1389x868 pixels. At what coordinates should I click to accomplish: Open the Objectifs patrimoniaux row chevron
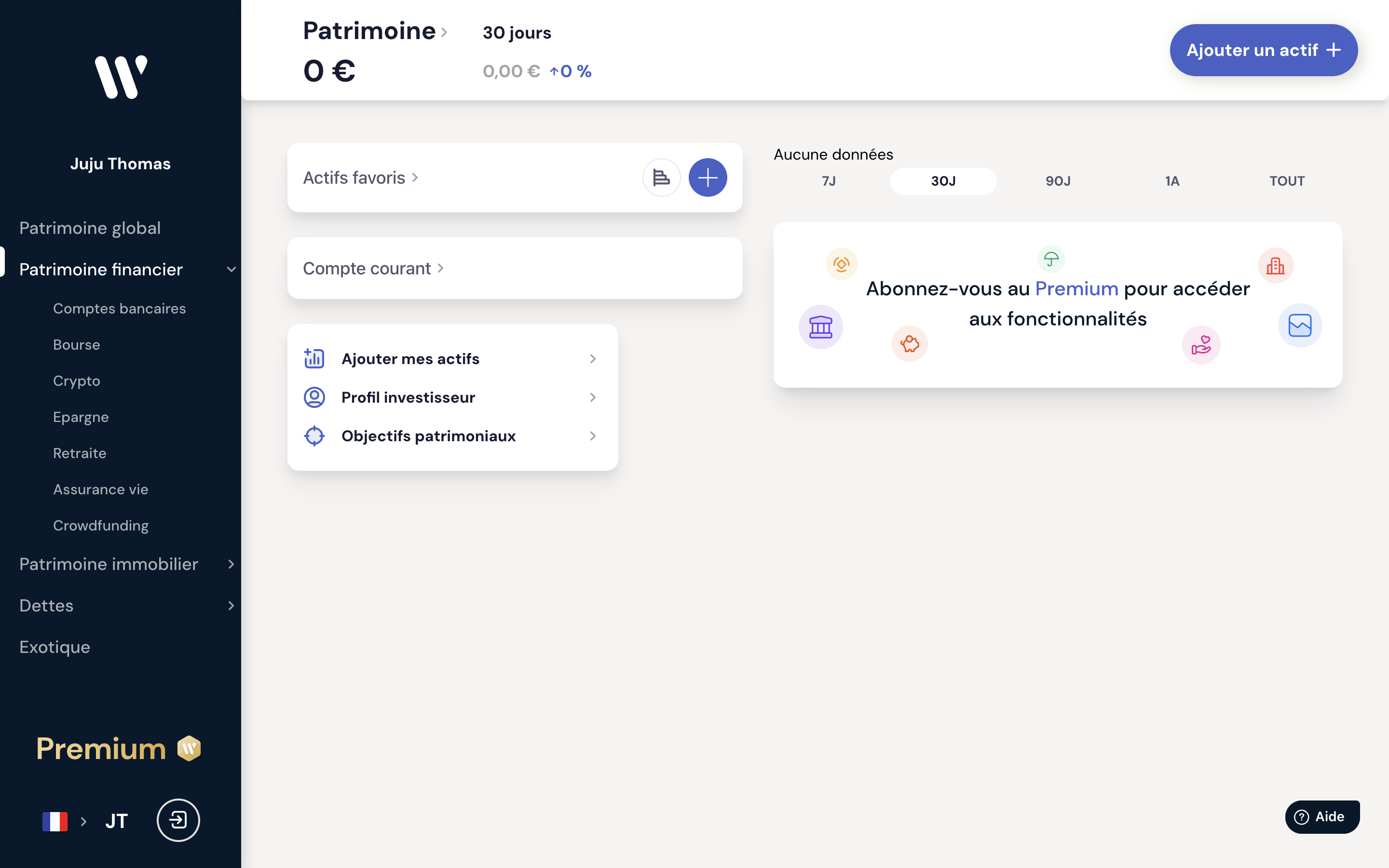click(593, 436)
